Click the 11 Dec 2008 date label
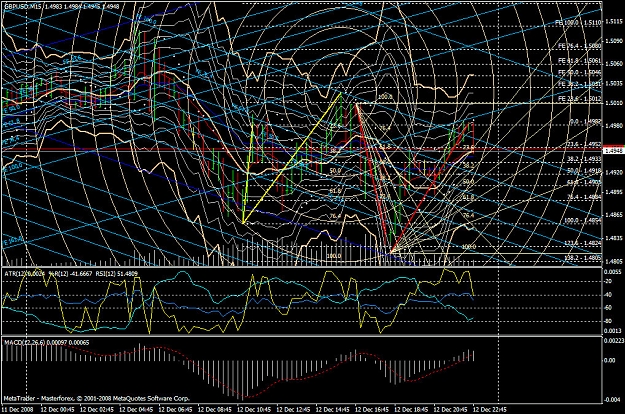Screen dimensions: 625x414 coord(18,410)
